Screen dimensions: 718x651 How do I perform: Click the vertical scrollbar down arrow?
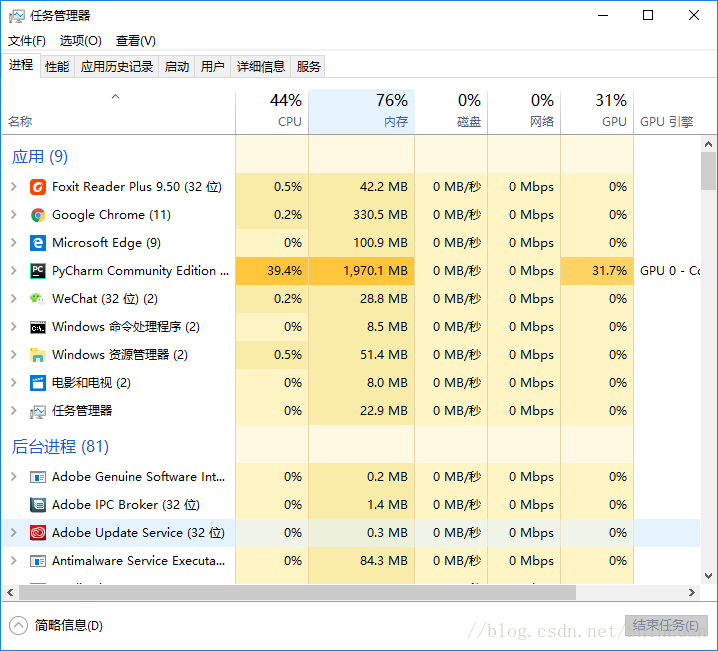pyautogui.click(x=708, y=575)
